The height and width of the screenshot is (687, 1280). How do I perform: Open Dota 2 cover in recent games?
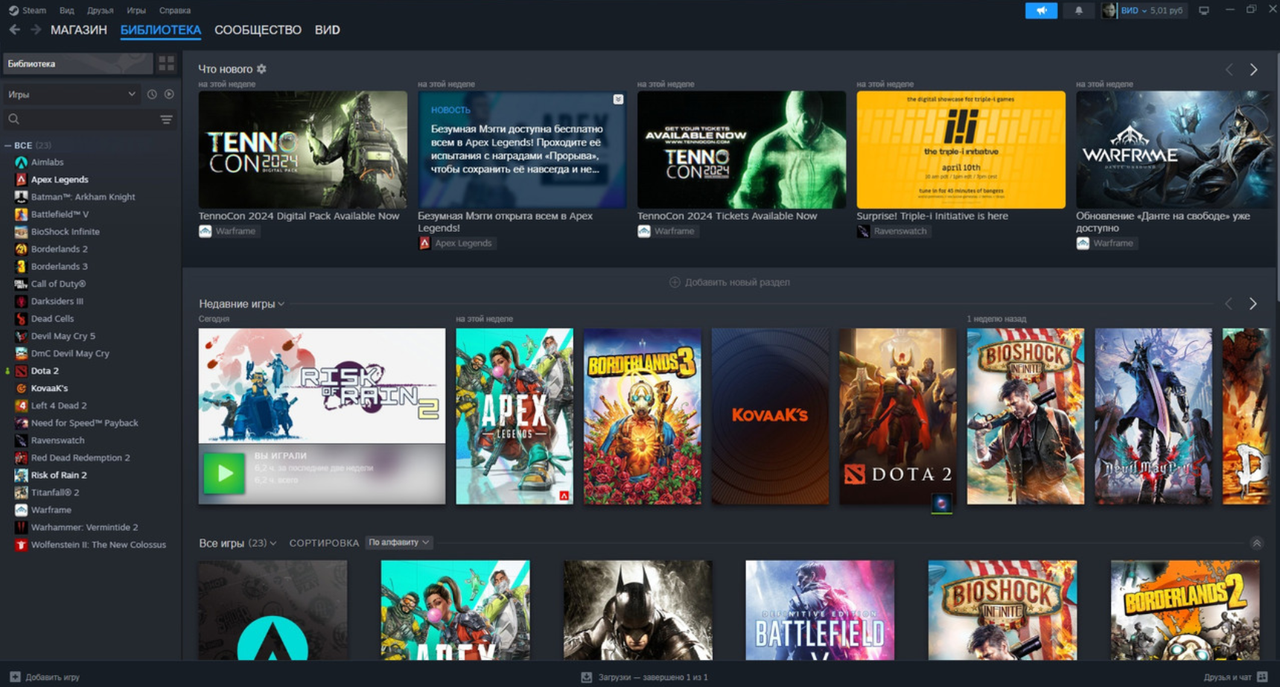point(898,416)
